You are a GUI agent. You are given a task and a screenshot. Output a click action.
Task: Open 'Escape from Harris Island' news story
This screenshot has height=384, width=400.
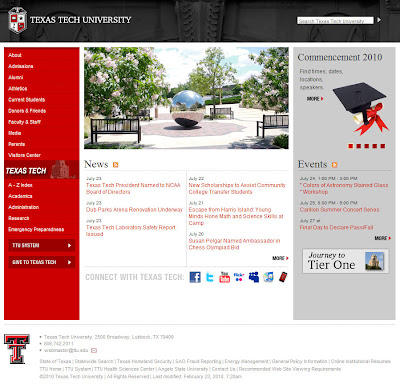236,216
